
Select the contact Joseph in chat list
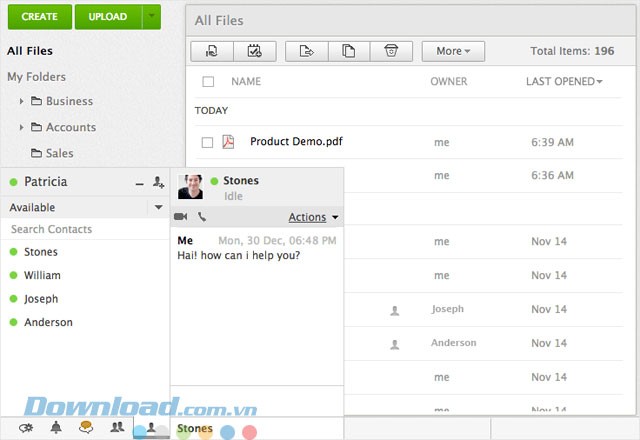click(x=41, y=299)
